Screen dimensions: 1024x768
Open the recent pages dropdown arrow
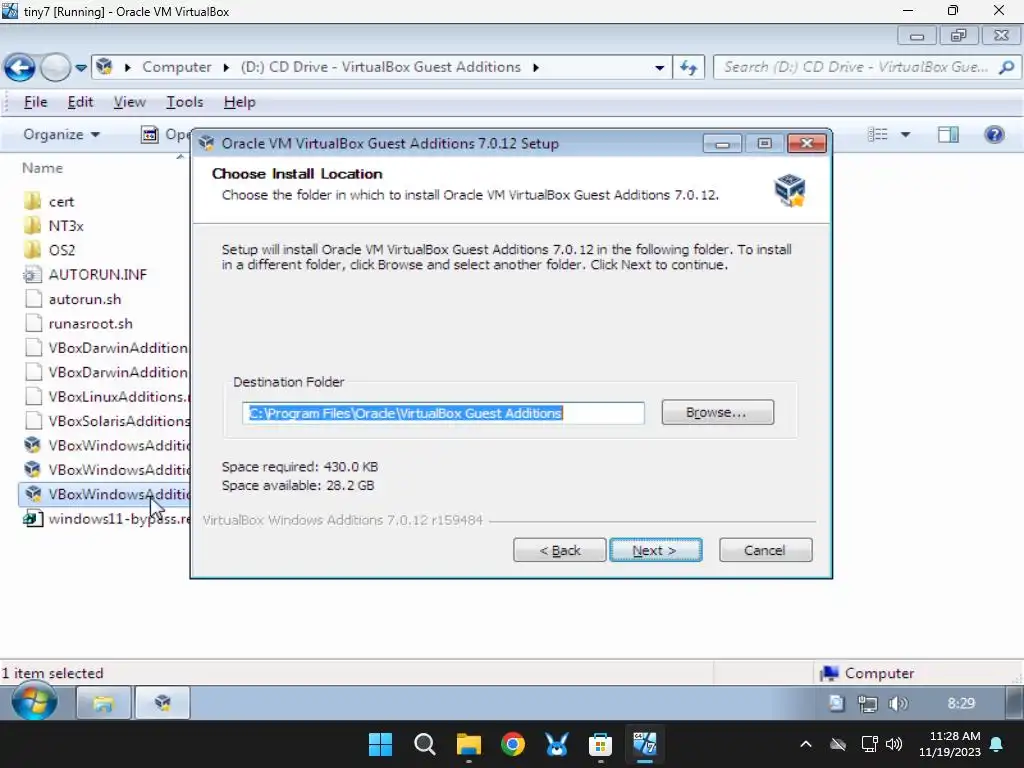81,67
